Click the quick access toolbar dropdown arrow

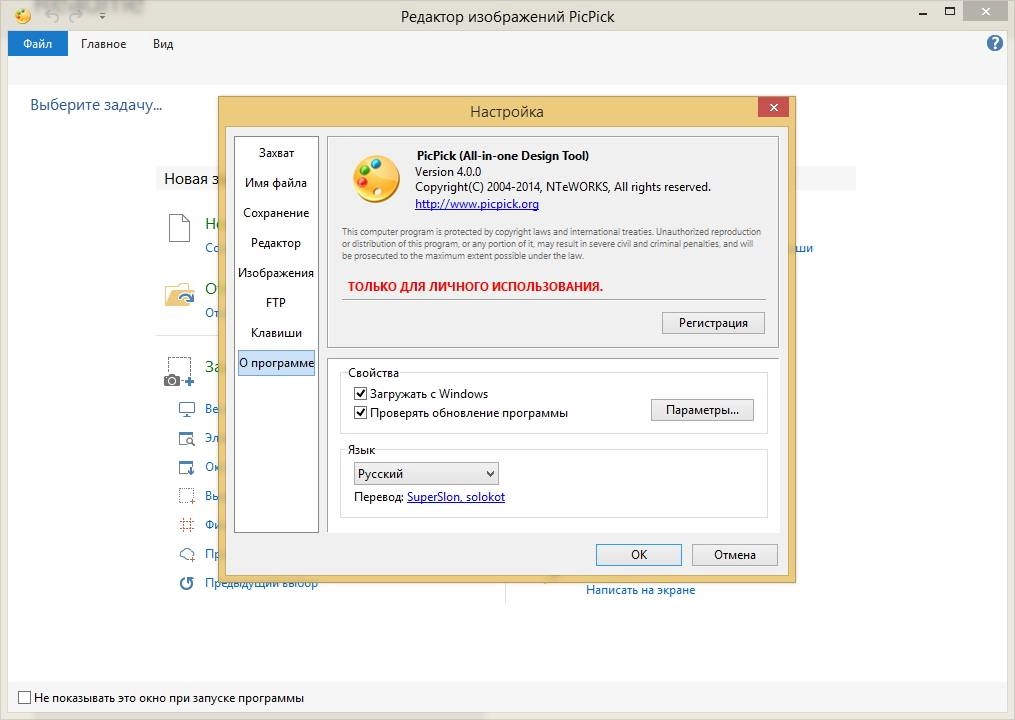coord(102,16)
